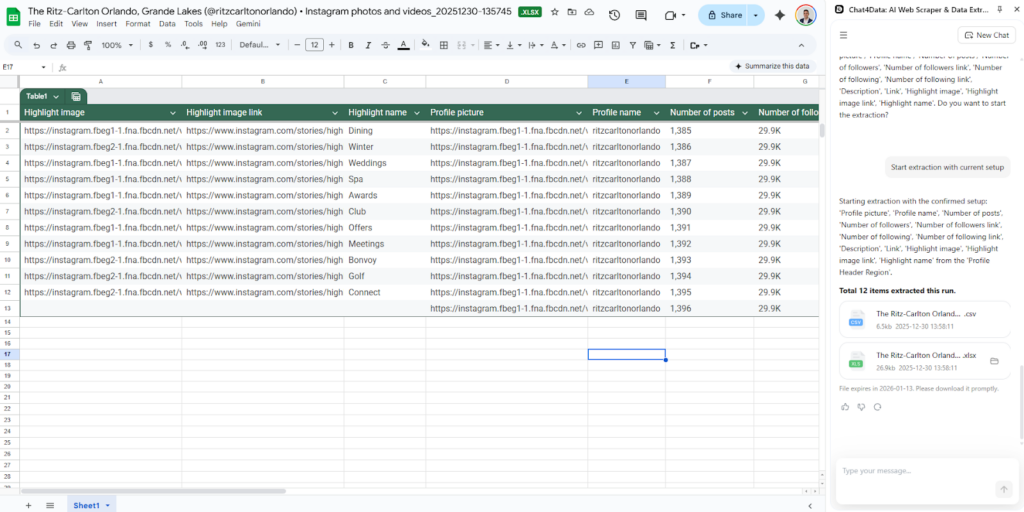Open version history clock icon
The image size is (1024, 512).
(613, 15)
